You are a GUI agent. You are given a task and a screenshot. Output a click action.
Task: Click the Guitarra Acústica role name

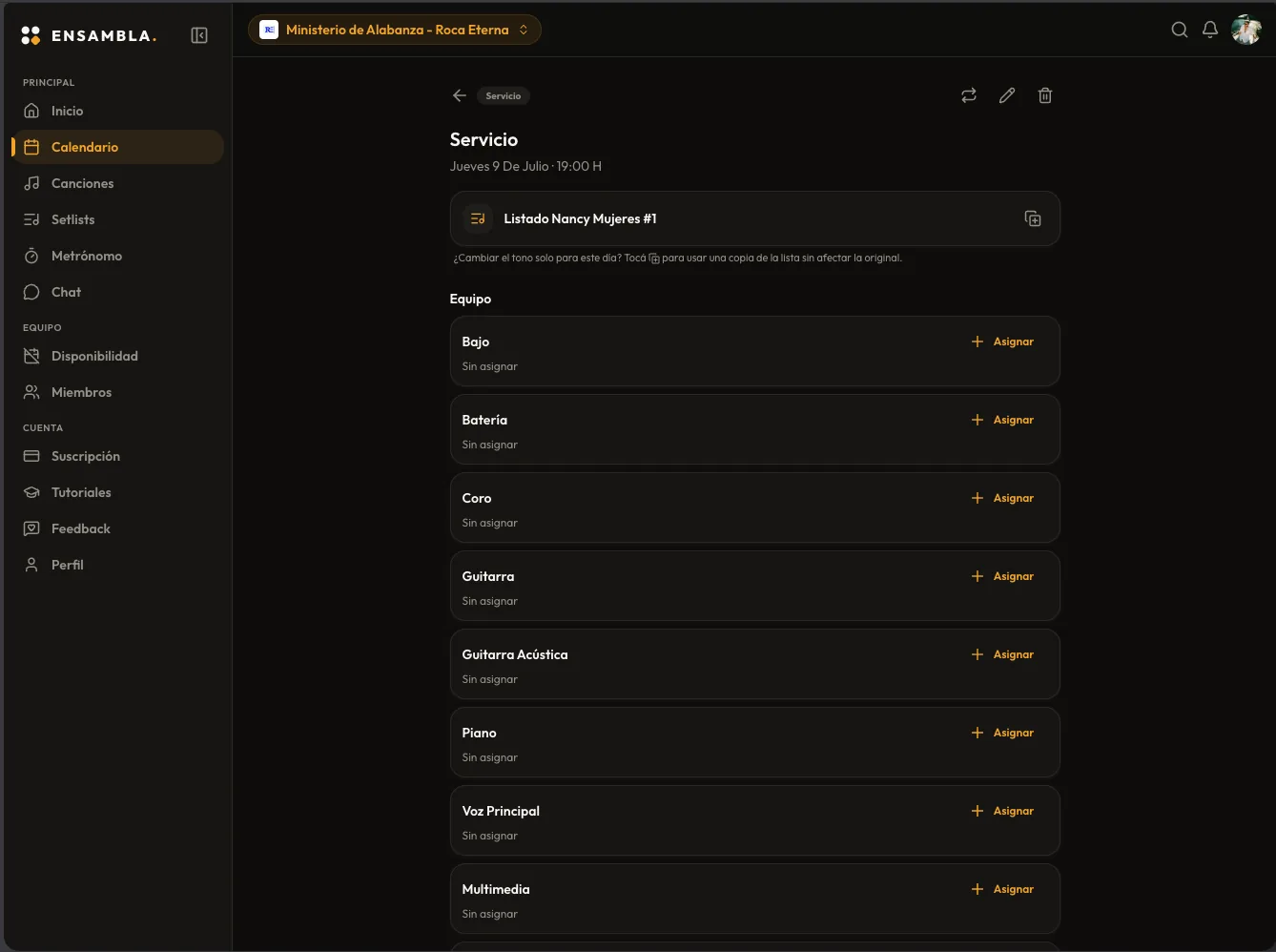coord(515,654)
